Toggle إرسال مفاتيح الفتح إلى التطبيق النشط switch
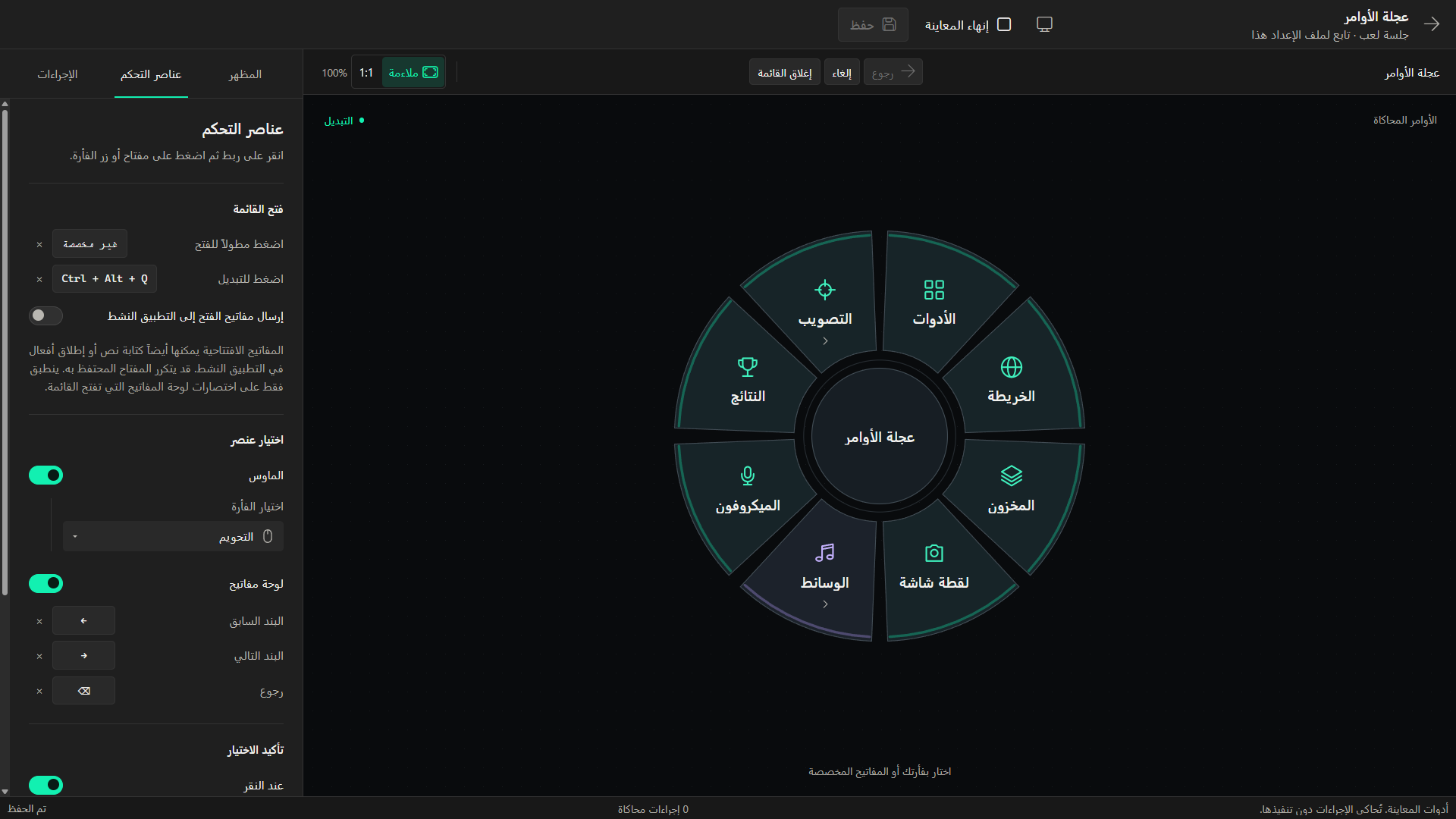The width and height of the screenshot is (1456, 819). [x=45, y=315]
